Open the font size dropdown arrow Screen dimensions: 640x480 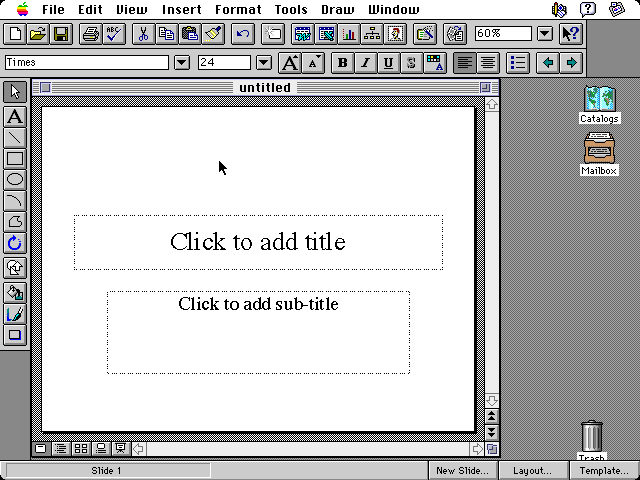(x=264, y=63)
